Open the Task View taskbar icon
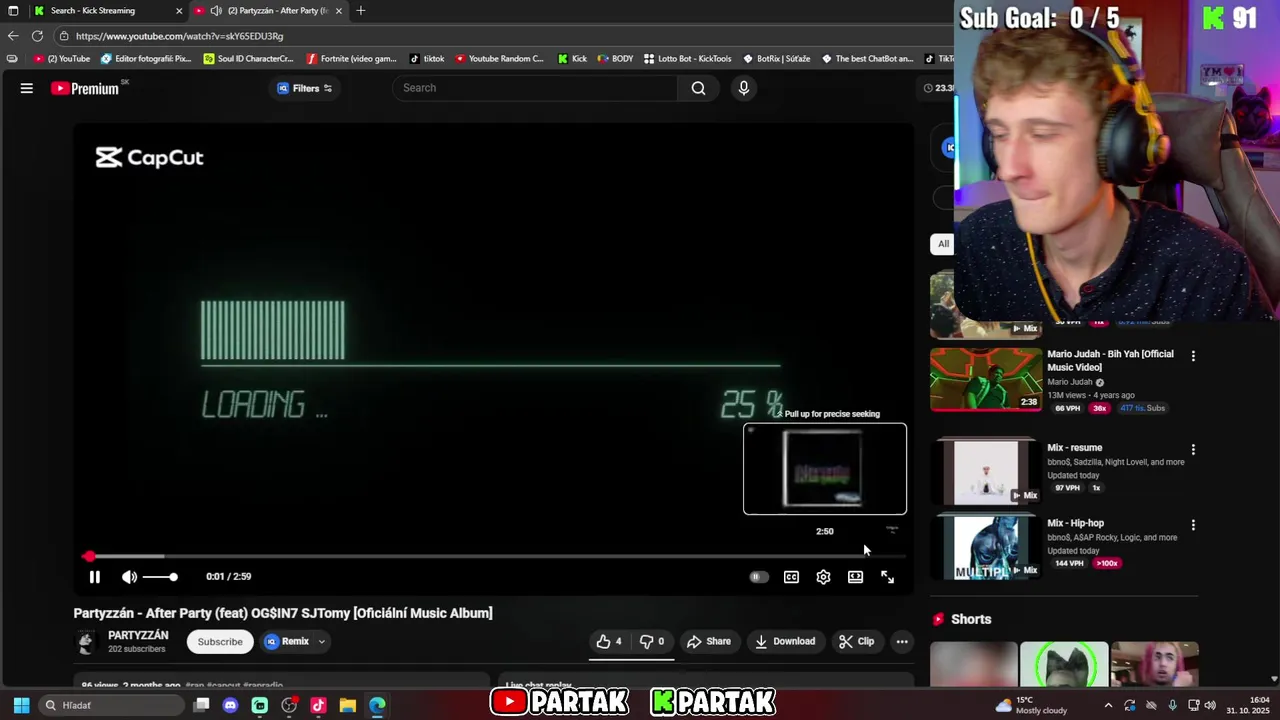 [x=201, y=705]
